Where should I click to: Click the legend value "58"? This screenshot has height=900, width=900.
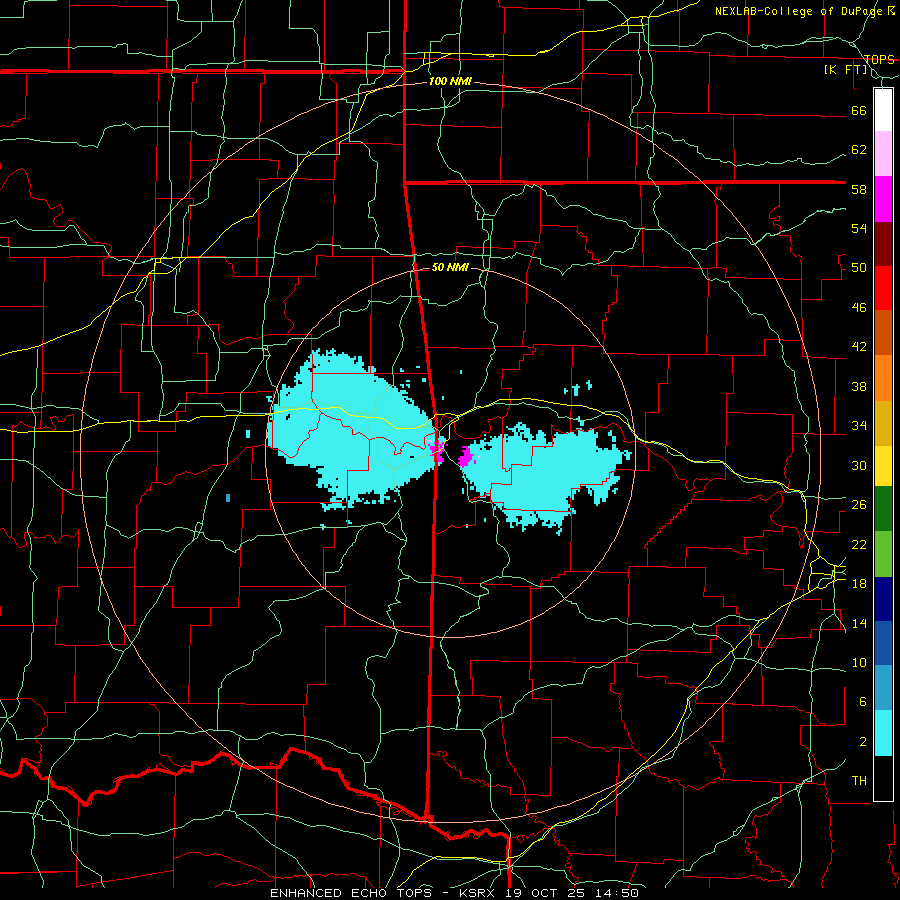[x=859, y=189]
